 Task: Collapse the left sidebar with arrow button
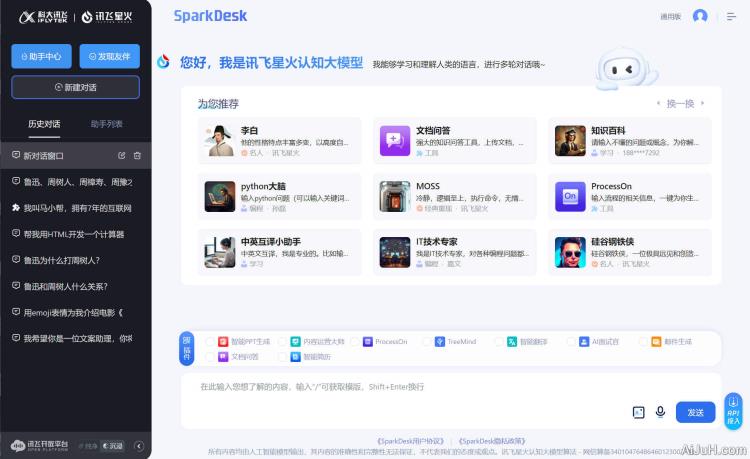[139, 445]
